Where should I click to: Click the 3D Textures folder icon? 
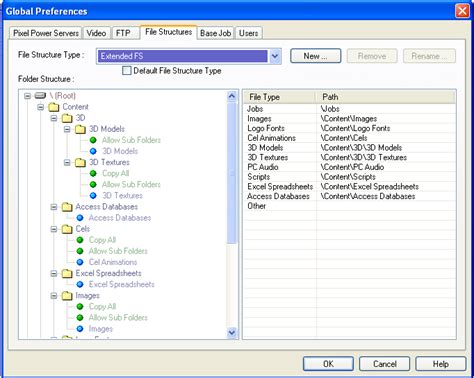(x=80, y=162)
